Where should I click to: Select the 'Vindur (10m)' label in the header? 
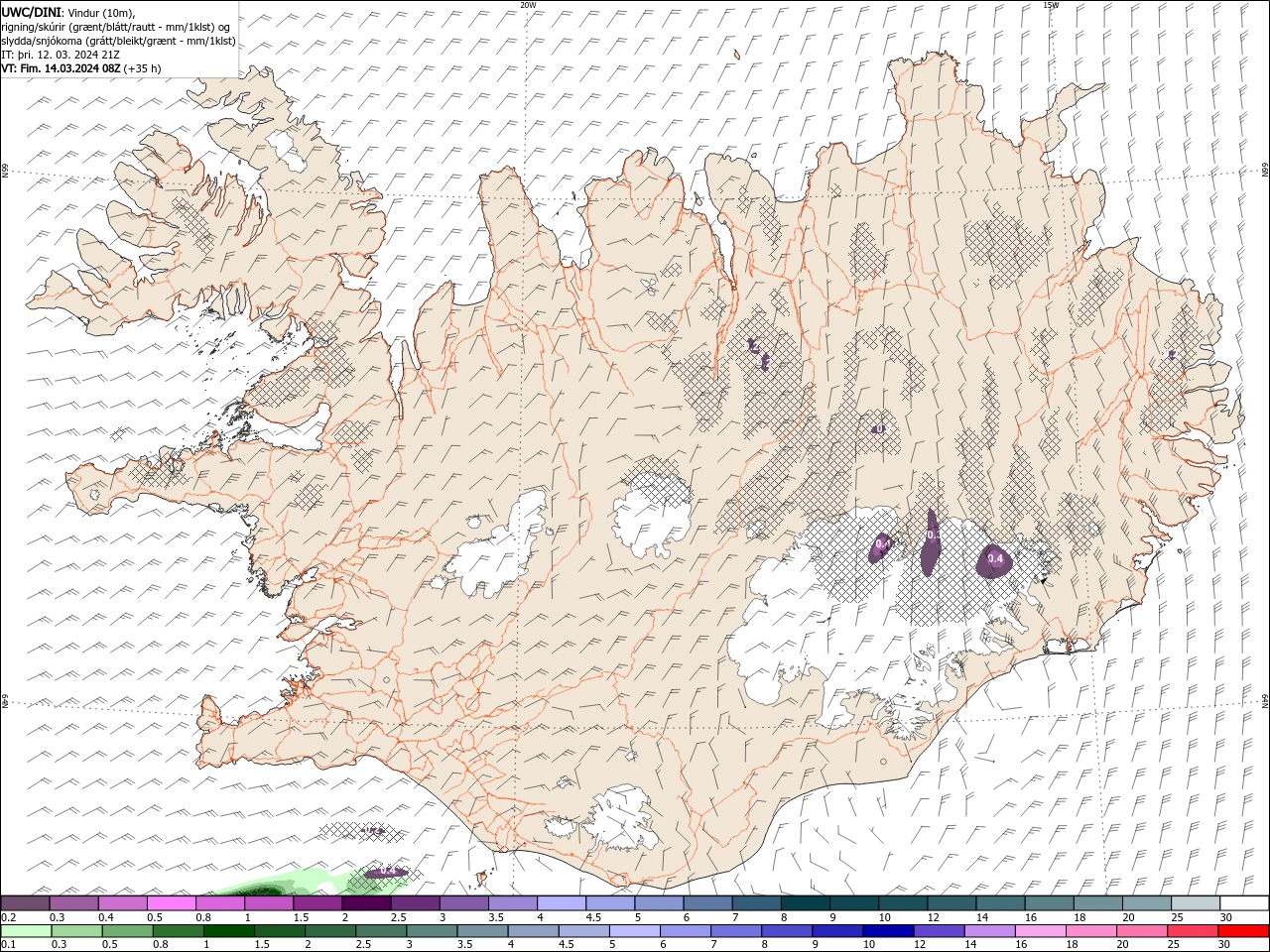tap(101, 11)
